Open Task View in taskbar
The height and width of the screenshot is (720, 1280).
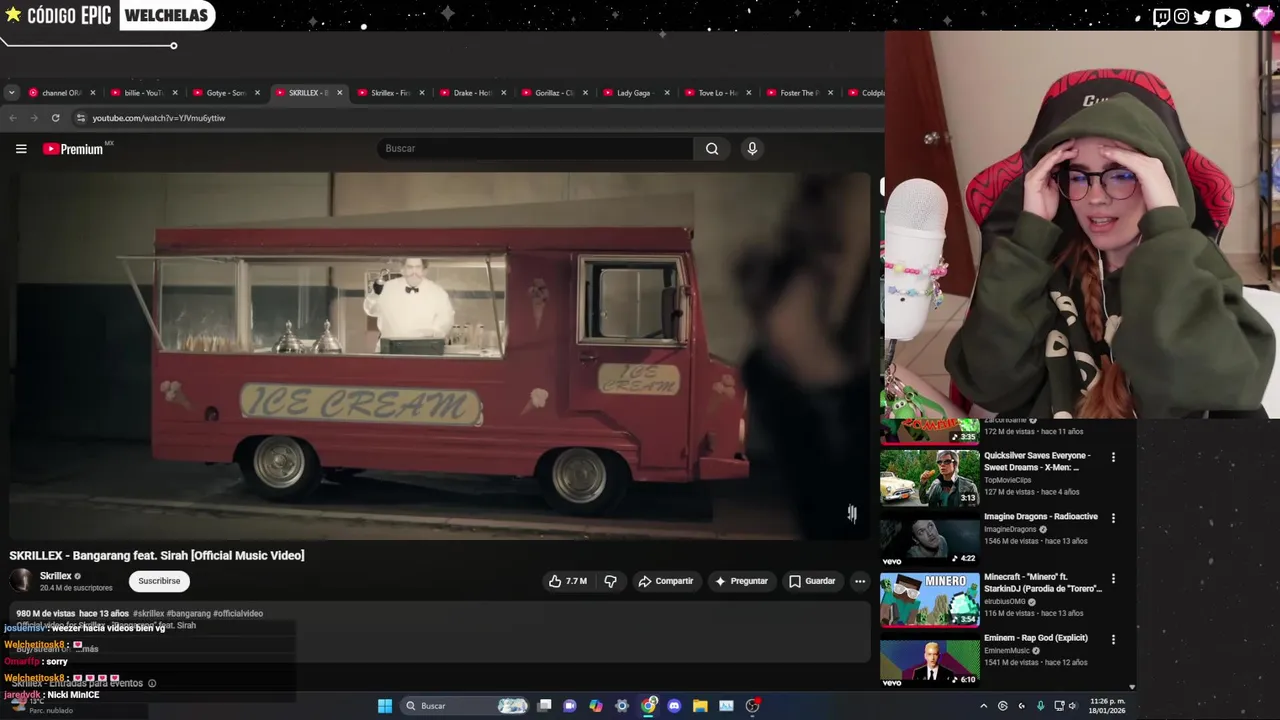tap(544, 706)
